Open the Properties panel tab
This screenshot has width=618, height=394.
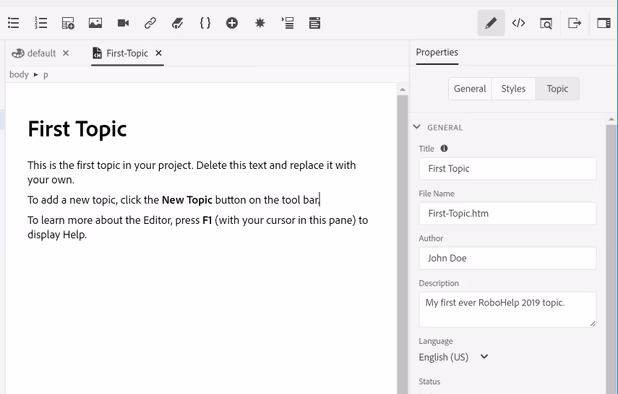(437, 52)
